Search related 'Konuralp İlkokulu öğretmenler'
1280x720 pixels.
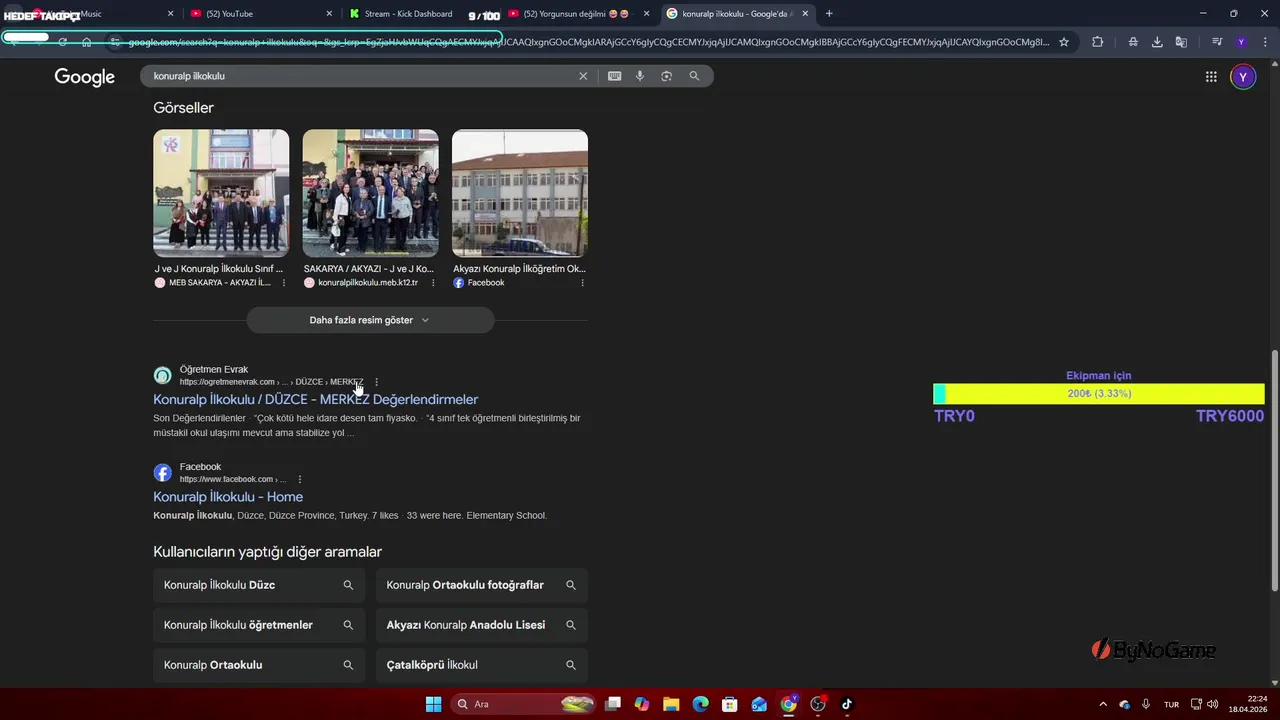[258, 625]
